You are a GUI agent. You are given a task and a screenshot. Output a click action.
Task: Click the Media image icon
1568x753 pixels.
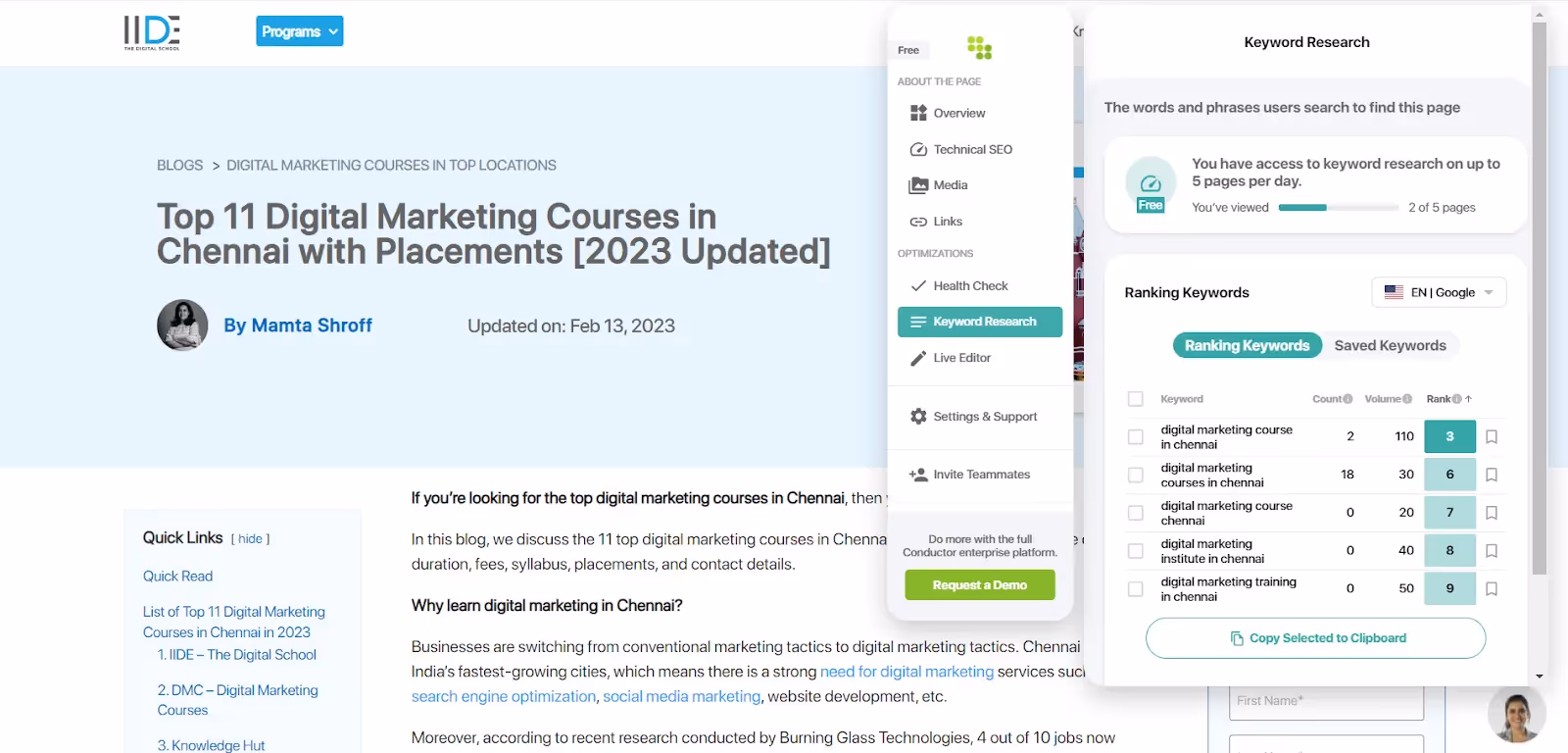coord(918,185)
